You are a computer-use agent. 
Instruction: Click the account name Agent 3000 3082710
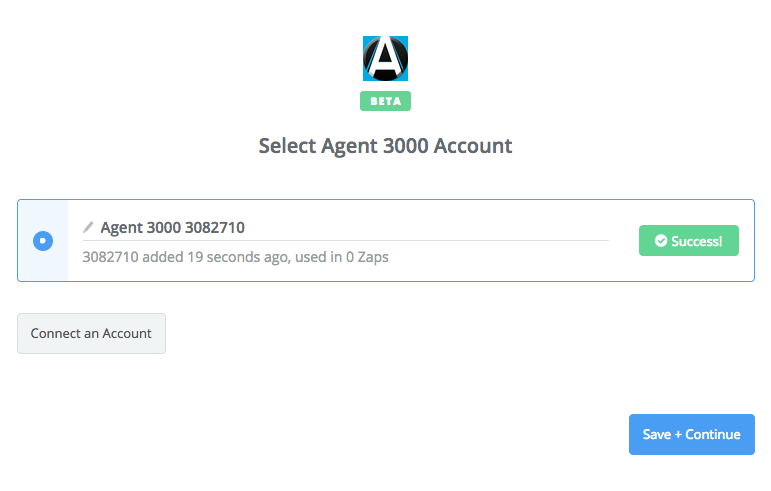tap(172, 227)
